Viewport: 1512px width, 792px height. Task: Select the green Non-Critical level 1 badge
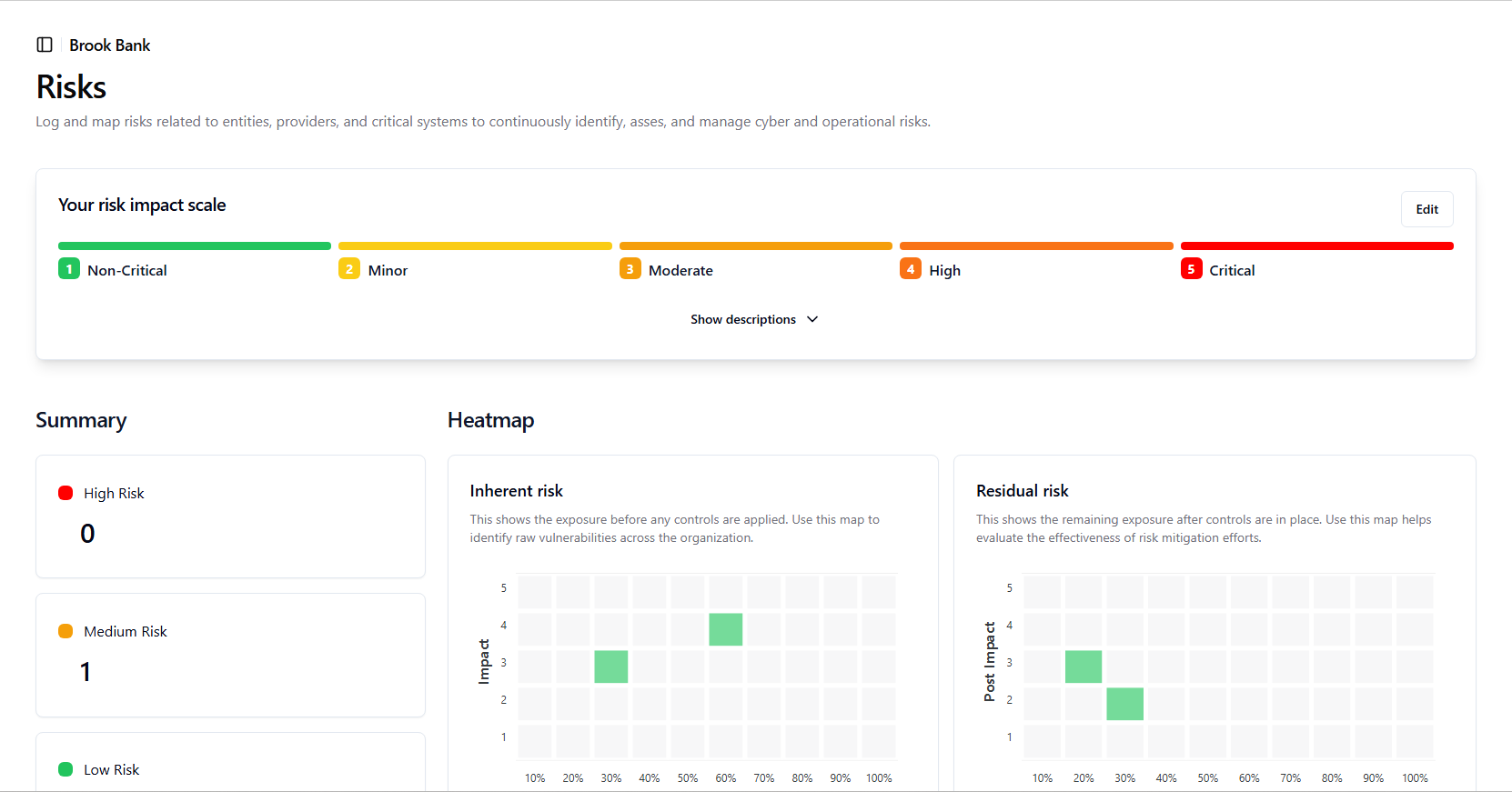coord(69,269)
